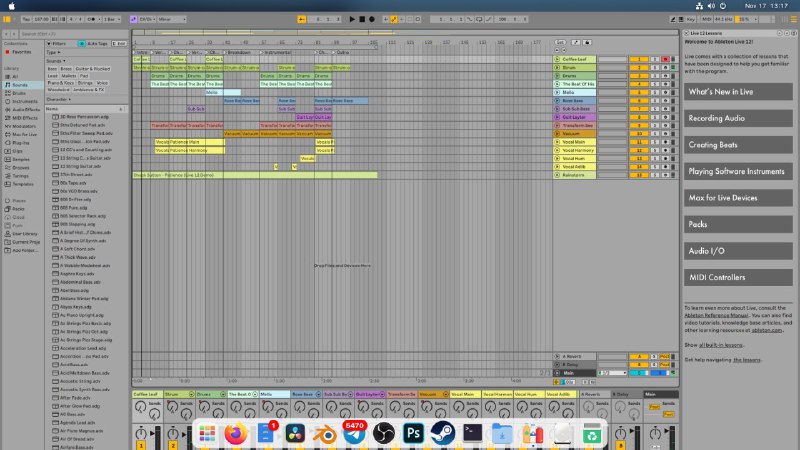Image resolution: width=800 pixels, height=450 pixels.
Task: Toggle the Draw Mode pencil icon
Action: click(x=673, y=19)
